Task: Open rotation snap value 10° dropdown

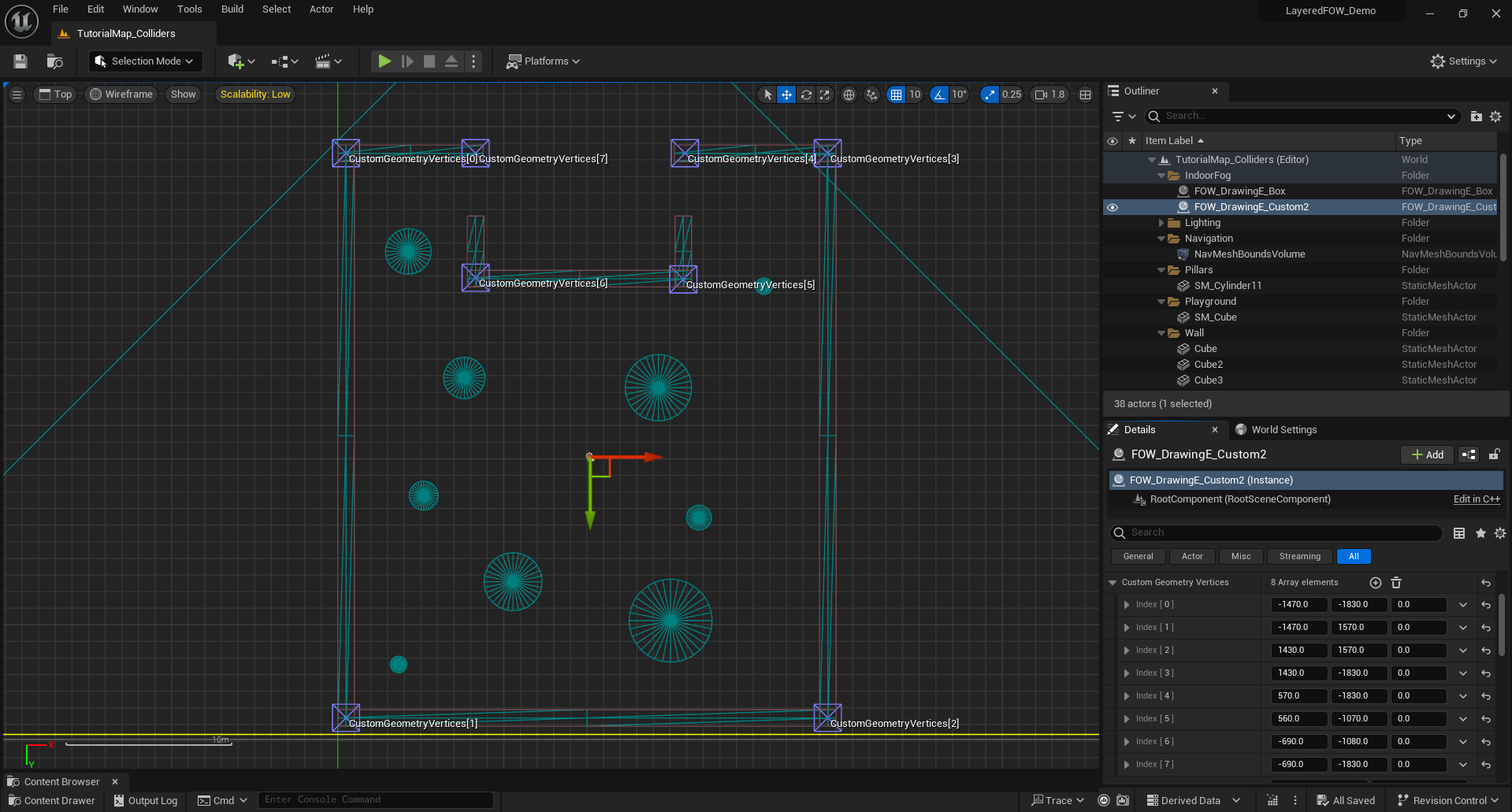Action: coord(959,95)
